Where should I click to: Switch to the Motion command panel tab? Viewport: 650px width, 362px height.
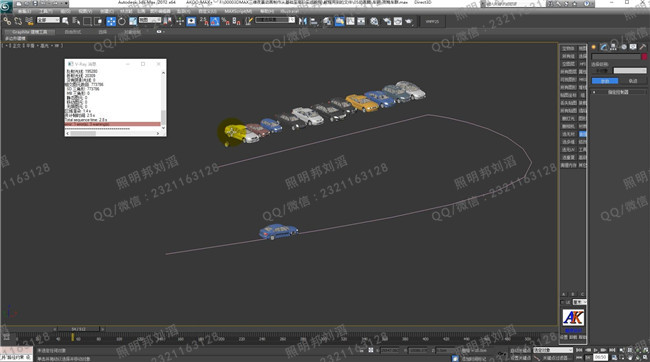click(x=623, y=47)
